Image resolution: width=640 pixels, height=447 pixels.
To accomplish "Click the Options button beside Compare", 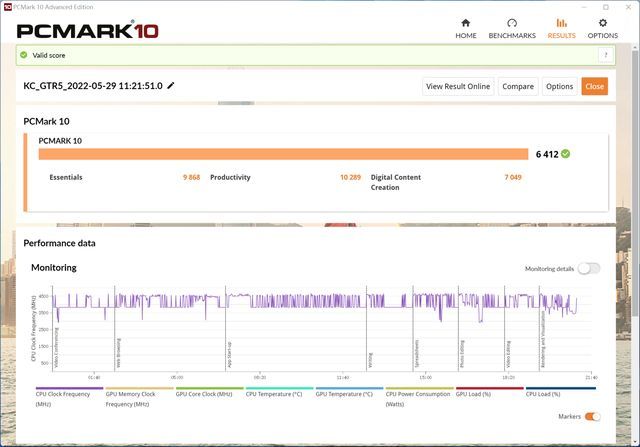I will coord(559,87).
